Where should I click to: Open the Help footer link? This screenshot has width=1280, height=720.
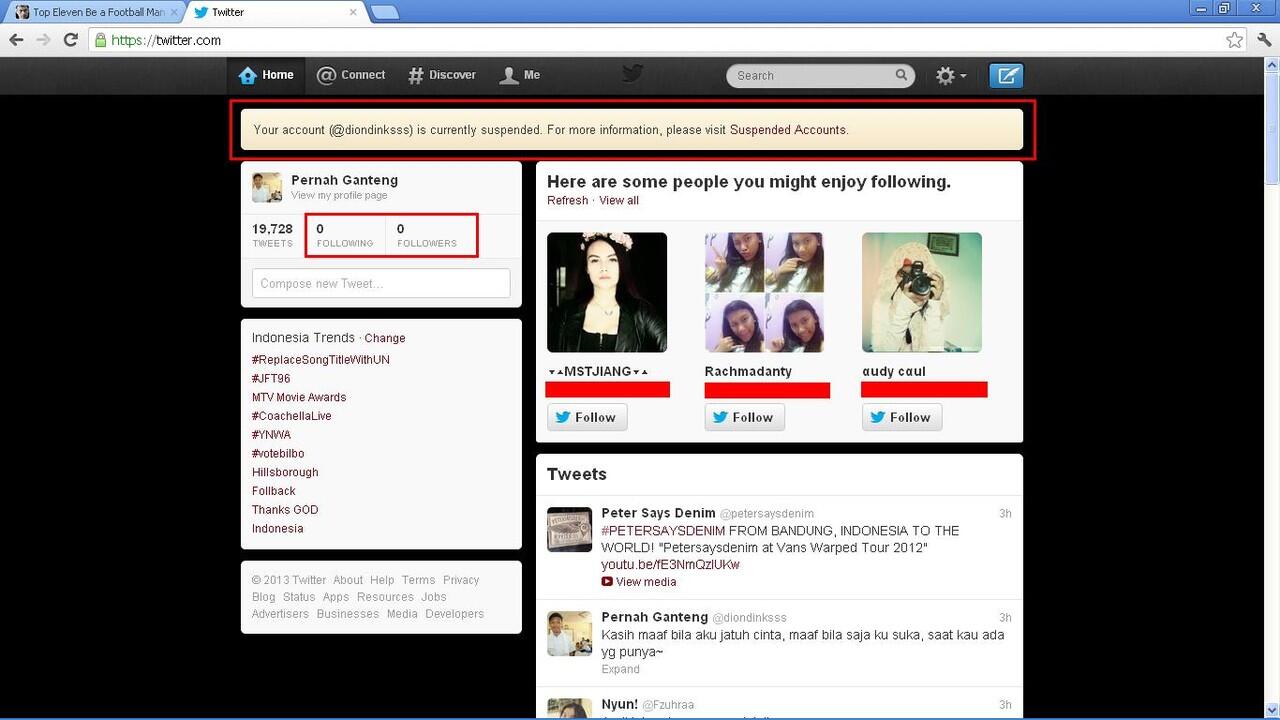(x=382, y=580)
